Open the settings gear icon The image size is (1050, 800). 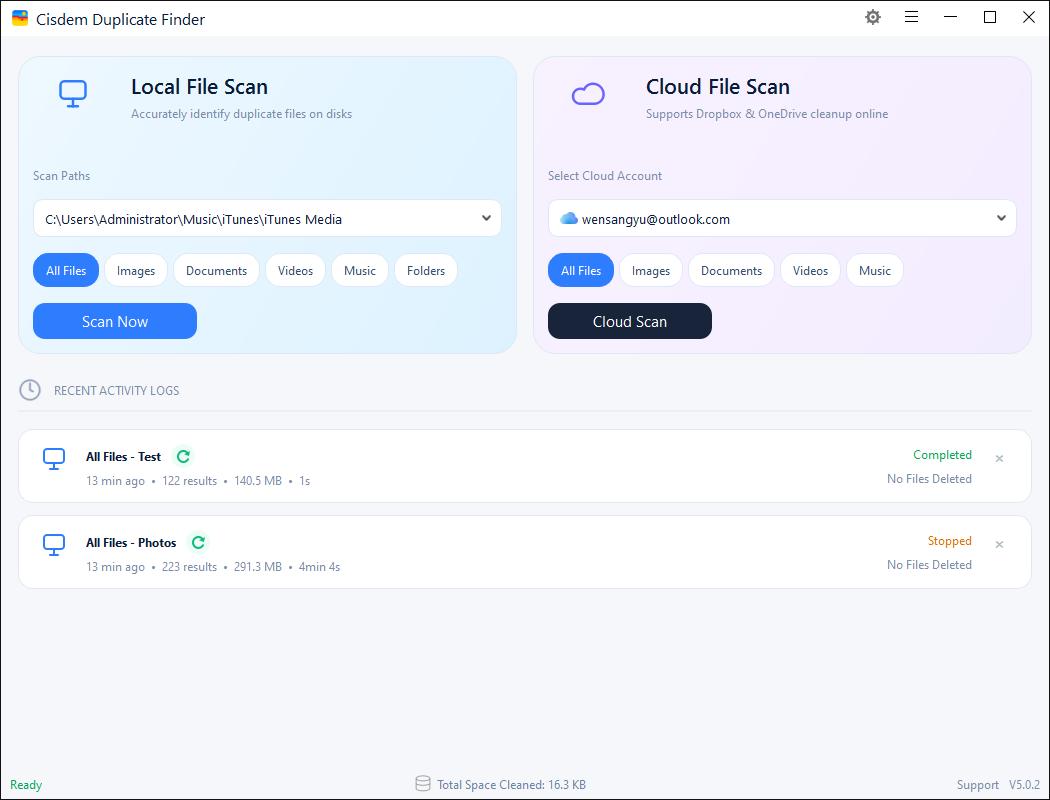pyautogui.click(x=873, y=17)
